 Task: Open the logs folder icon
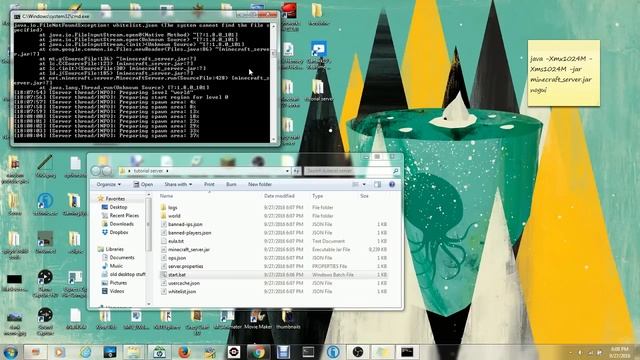click(x=163, y=207)
